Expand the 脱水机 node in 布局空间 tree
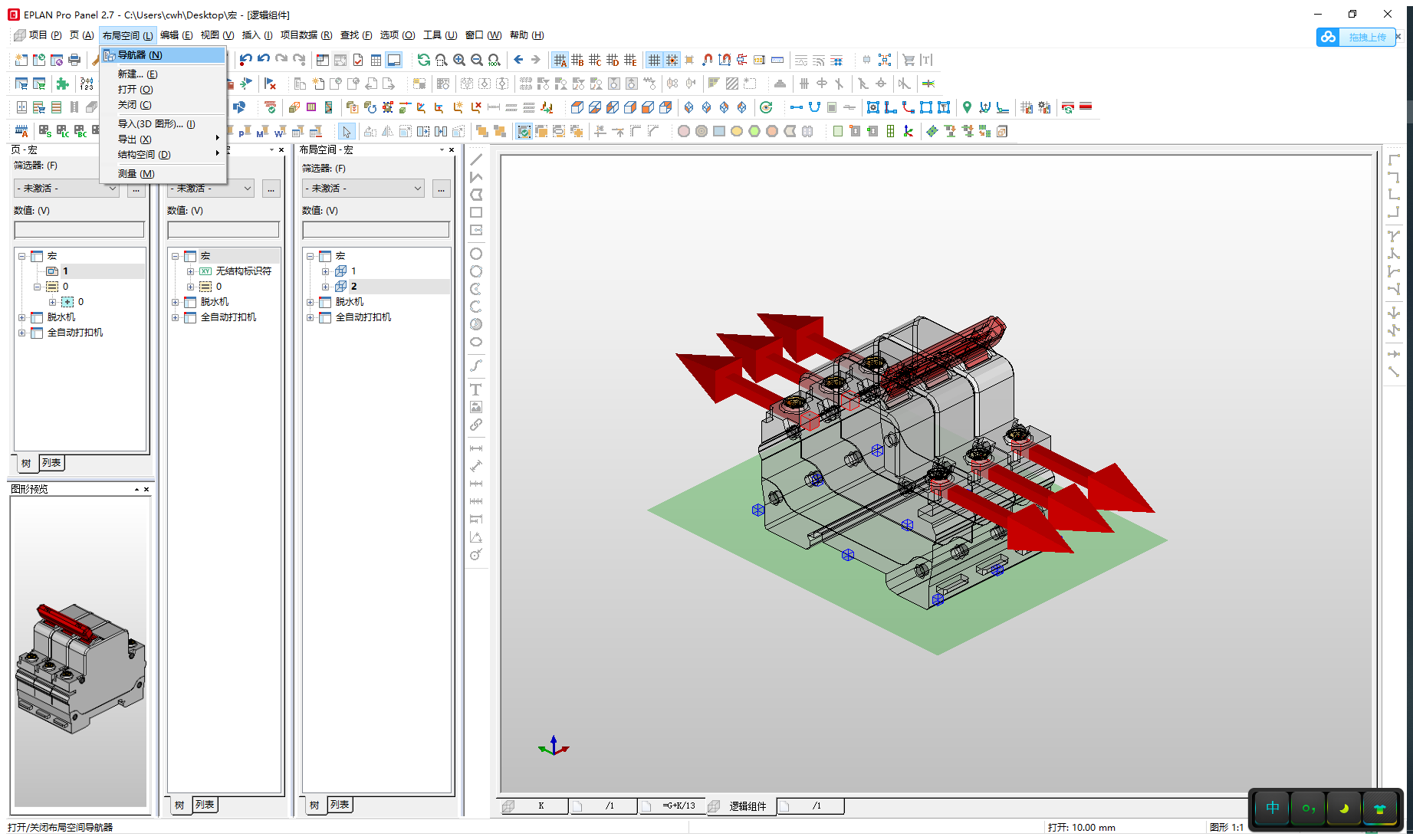The width and height of the screenshot is (1413, 840). pyautogui.click(x=311, y=302)
